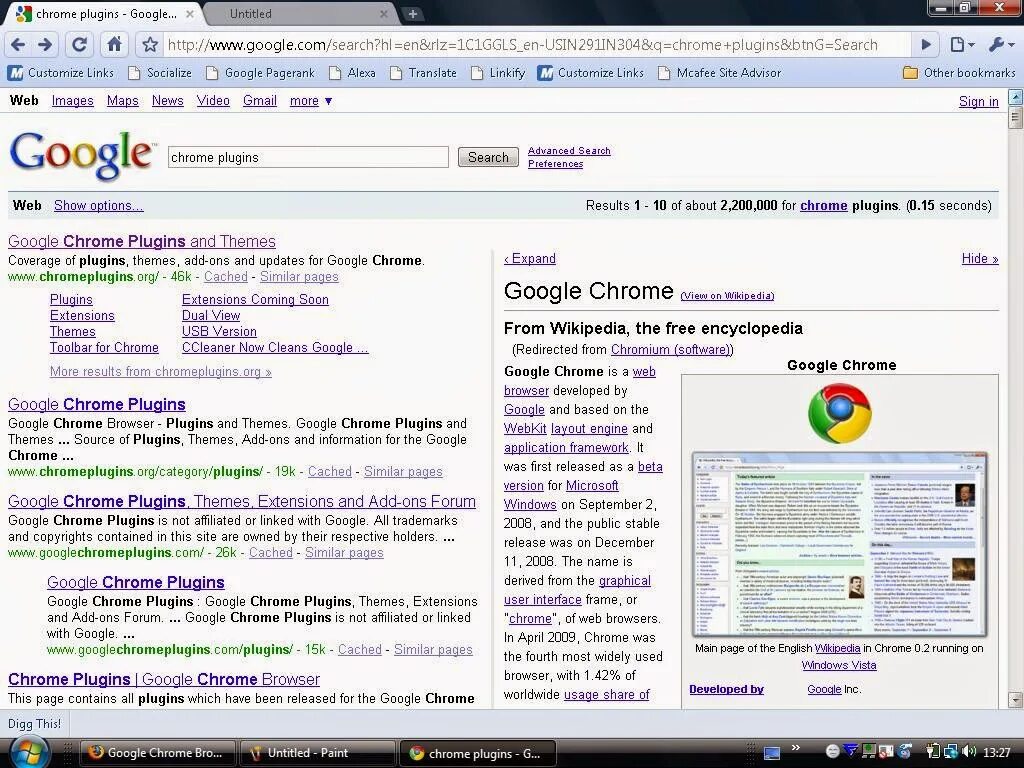View Cached copy of chromeplugins.org 46k result
Viewport: 1024px width, 768px height.
(226, 277)
